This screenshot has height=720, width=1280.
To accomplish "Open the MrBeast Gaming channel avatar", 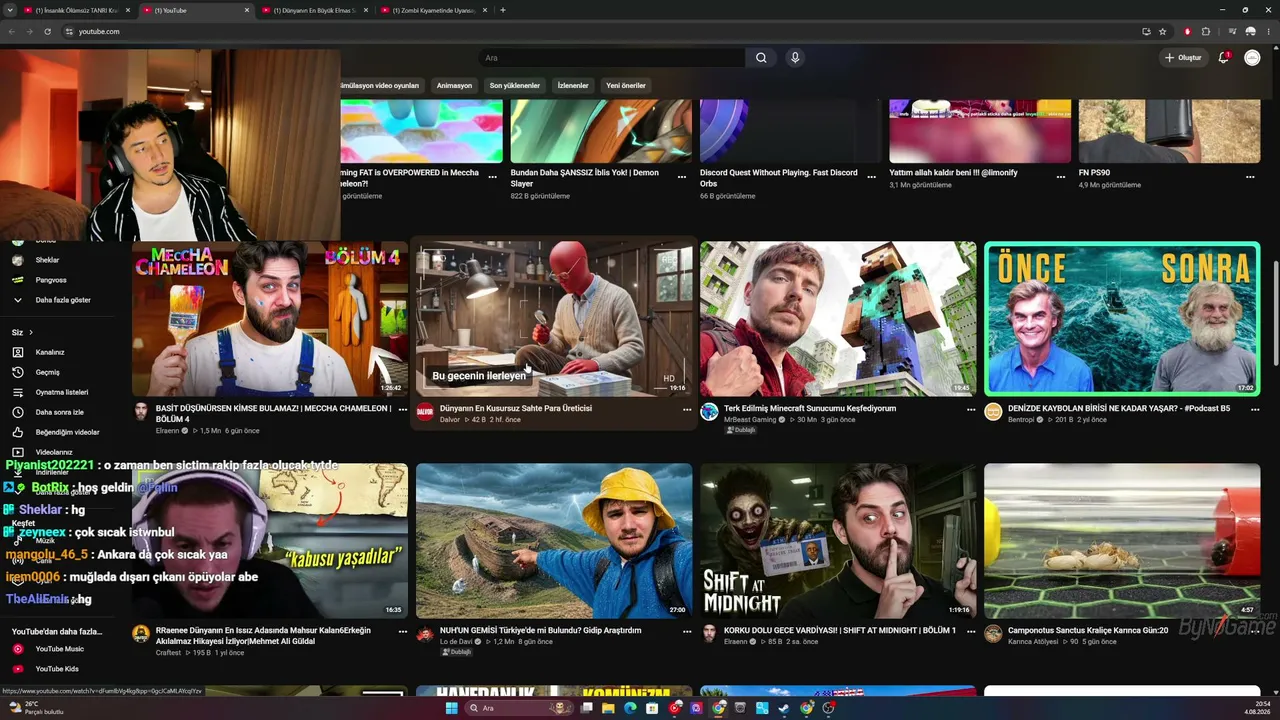I will [709, 412].
